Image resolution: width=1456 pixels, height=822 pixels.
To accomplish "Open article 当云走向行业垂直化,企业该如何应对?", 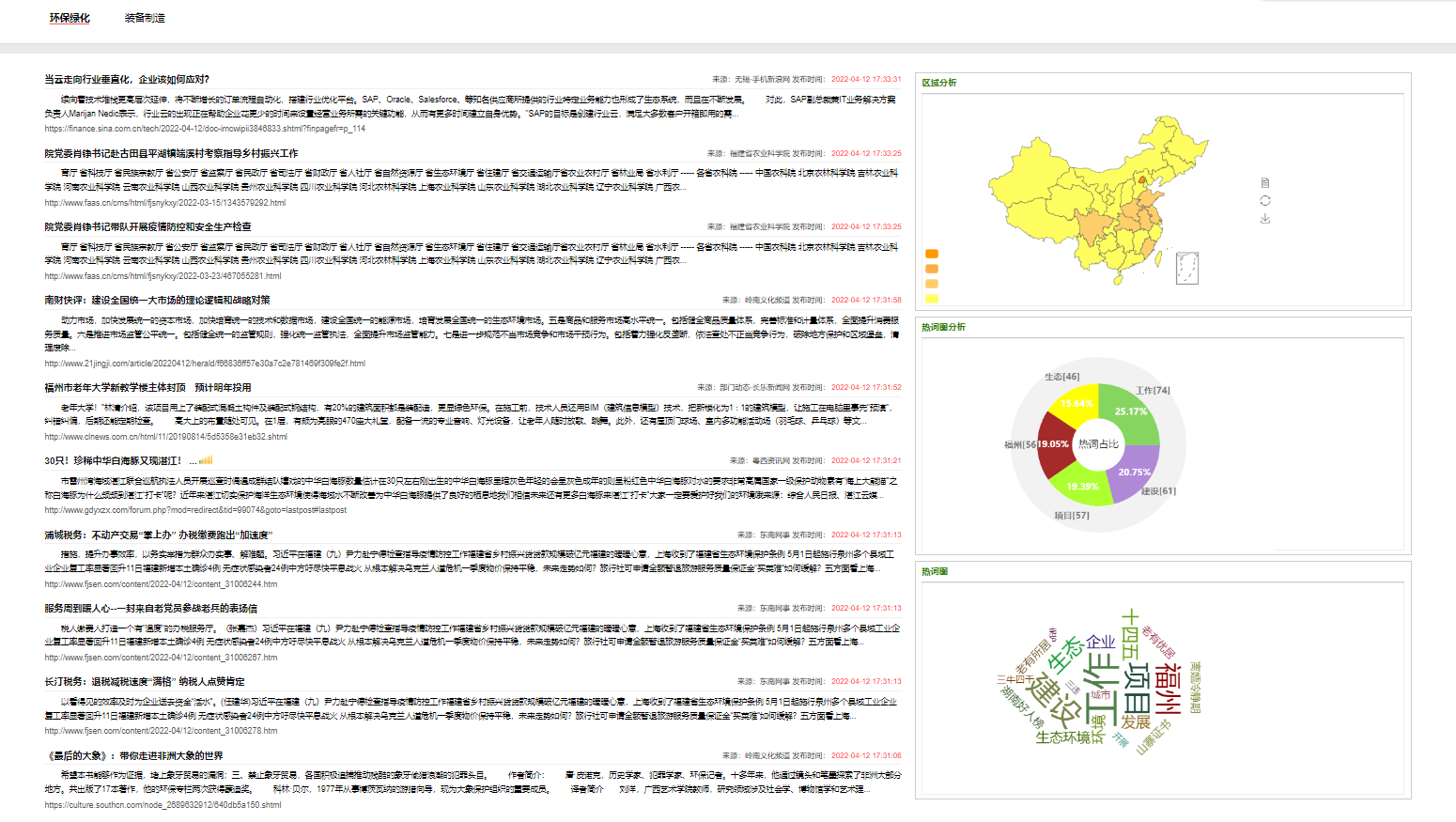I will tap(127, 80).
